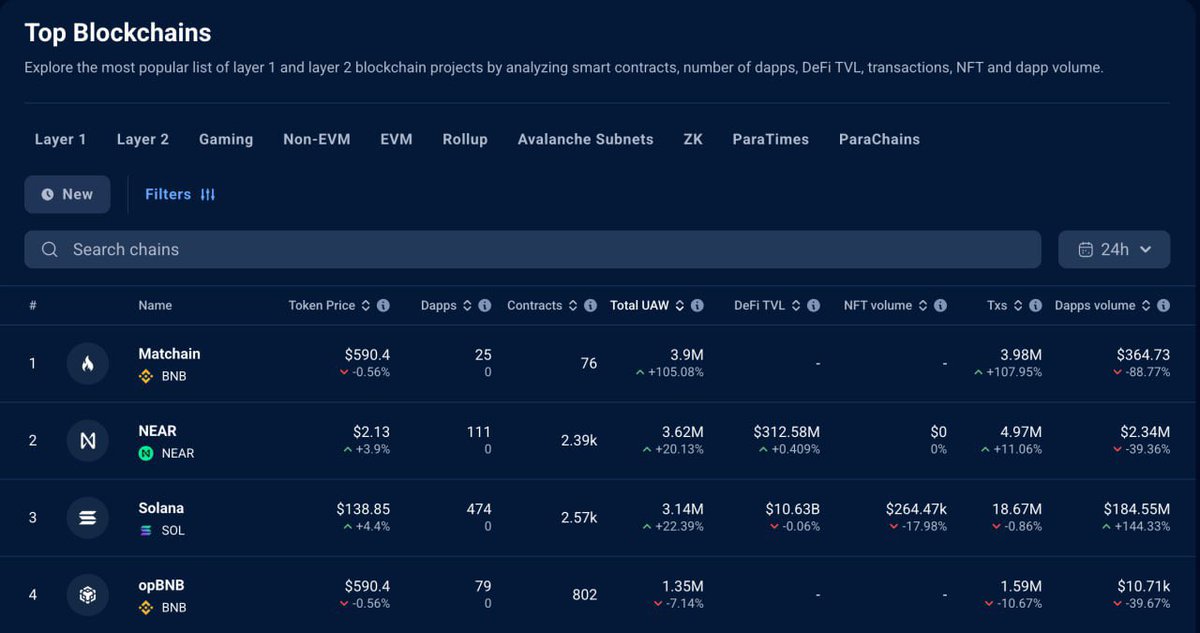Click Solana token price $138.85
This screenshot has height=633, width=1200.
click(363, 509)
